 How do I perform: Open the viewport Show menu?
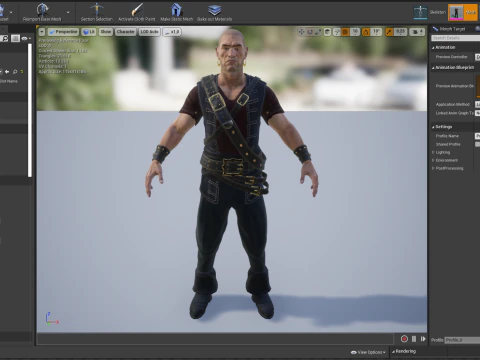[x=106, y=32]
